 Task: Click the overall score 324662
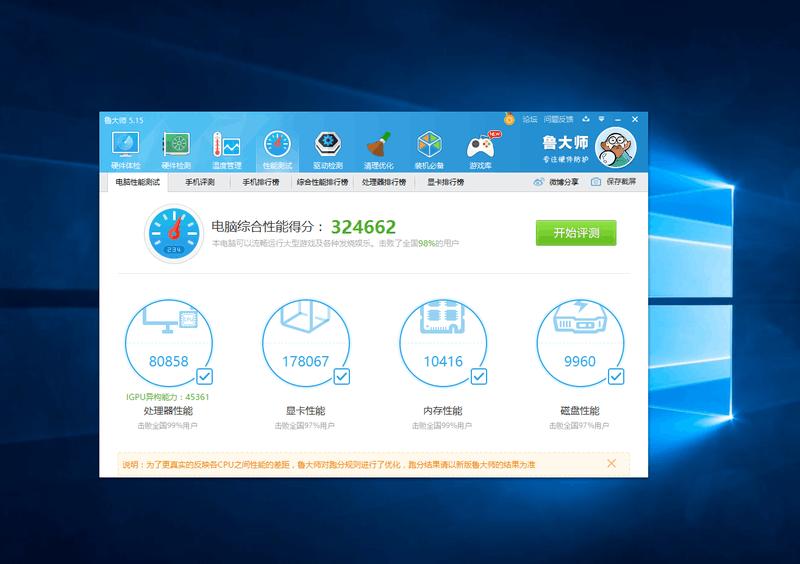point(363,227)
